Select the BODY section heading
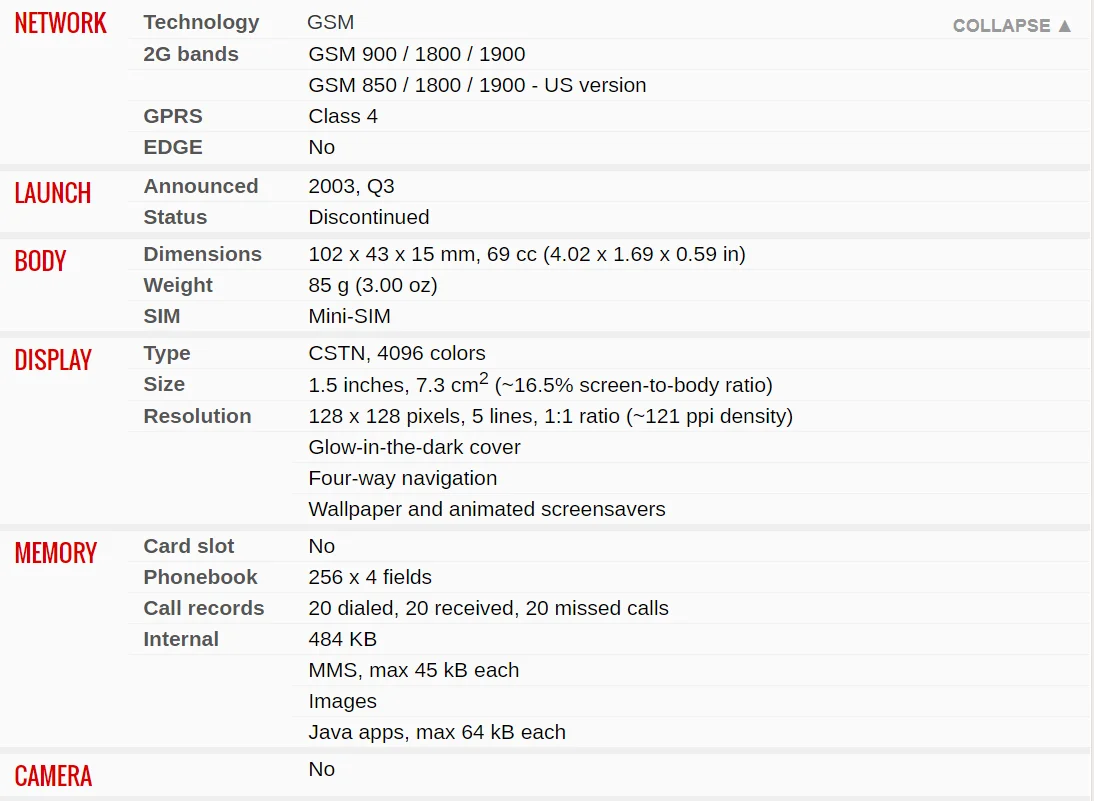The image size is (1094, 801). pos(40,261)
